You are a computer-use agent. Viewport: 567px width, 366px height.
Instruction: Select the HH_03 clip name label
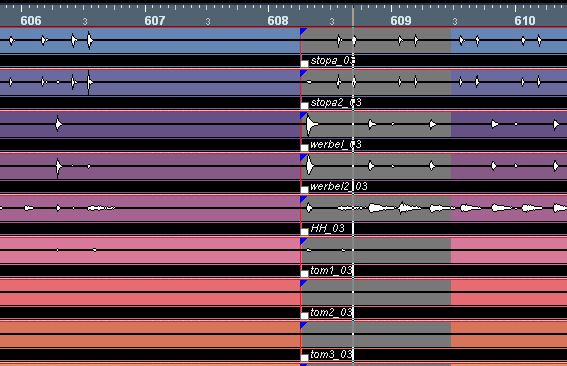tap(327, 228)
